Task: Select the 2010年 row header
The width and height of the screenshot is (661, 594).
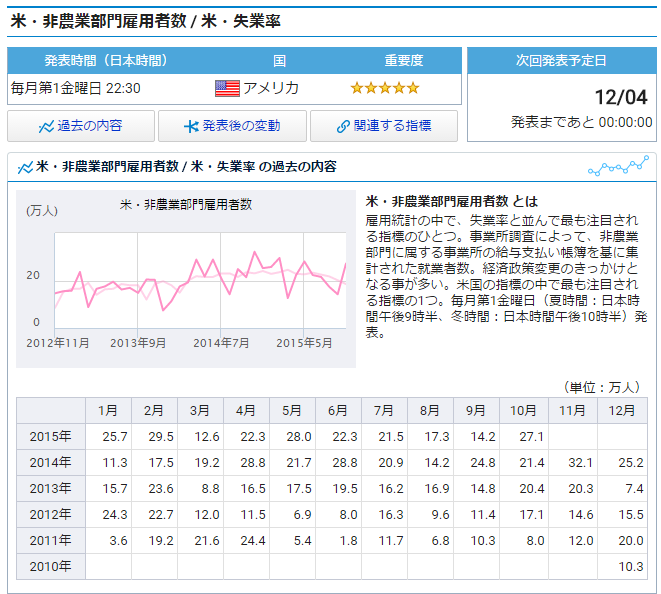Action: (51, 566)
